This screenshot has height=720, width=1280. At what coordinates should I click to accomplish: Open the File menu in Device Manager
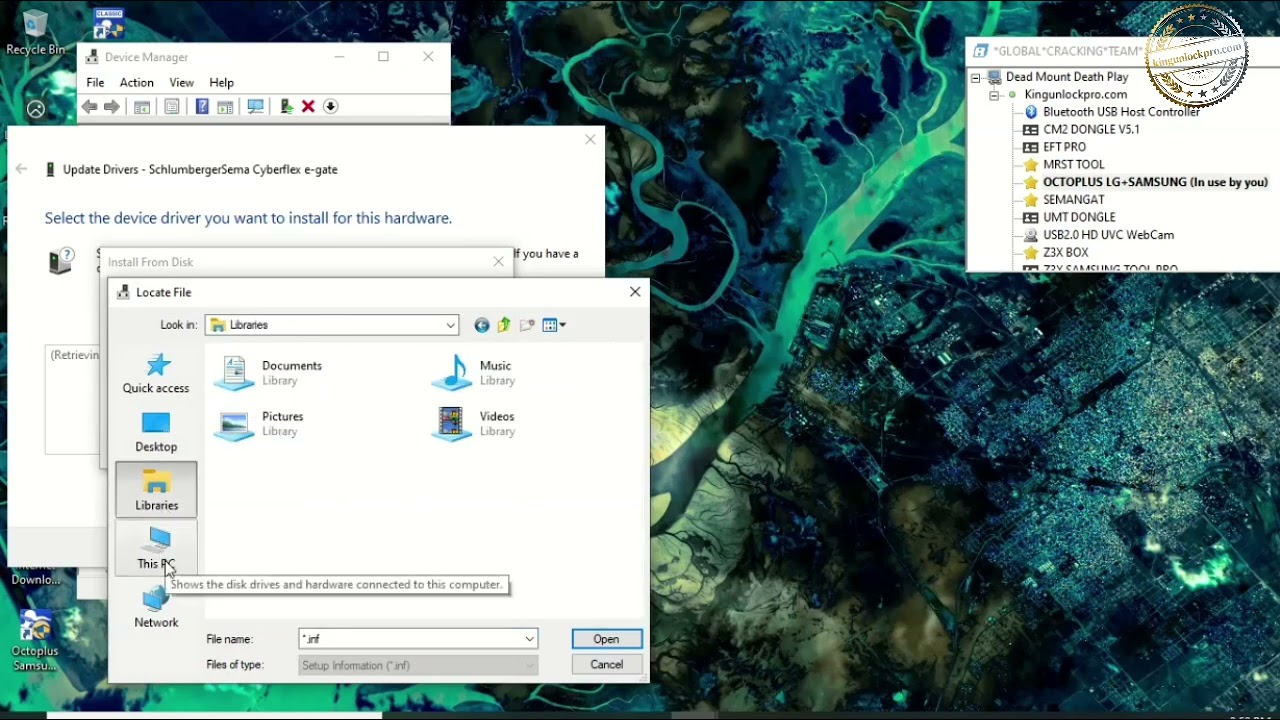(x=95, y=83)
